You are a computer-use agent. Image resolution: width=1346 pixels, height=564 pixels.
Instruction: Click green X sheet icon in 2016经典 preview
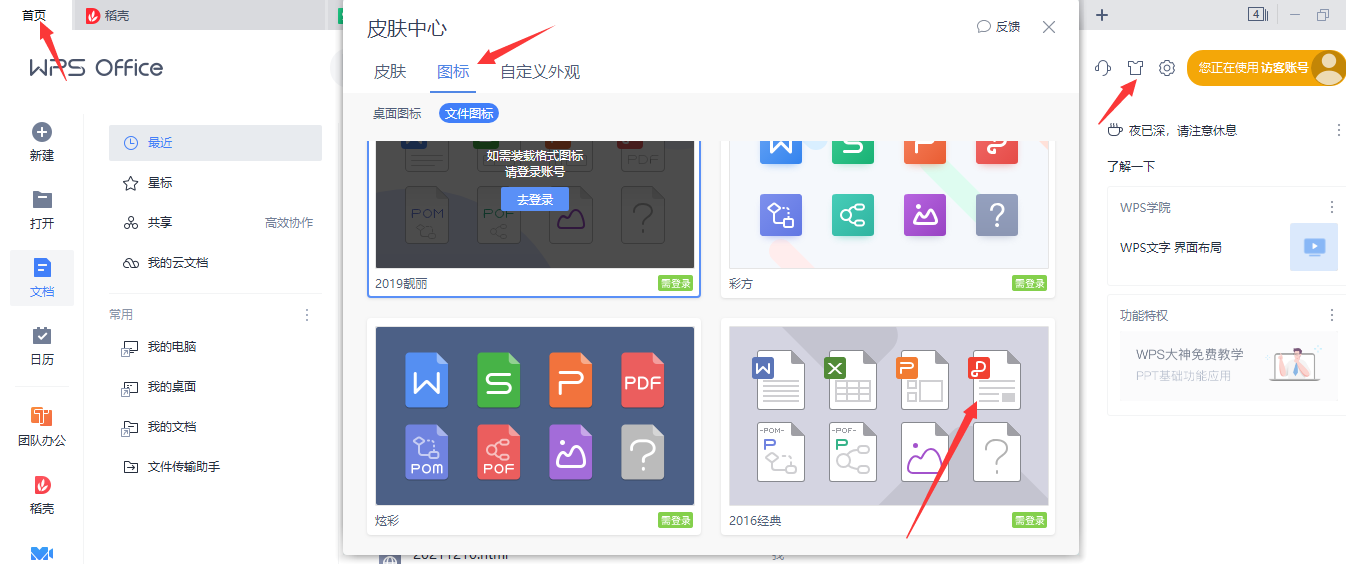851,379
